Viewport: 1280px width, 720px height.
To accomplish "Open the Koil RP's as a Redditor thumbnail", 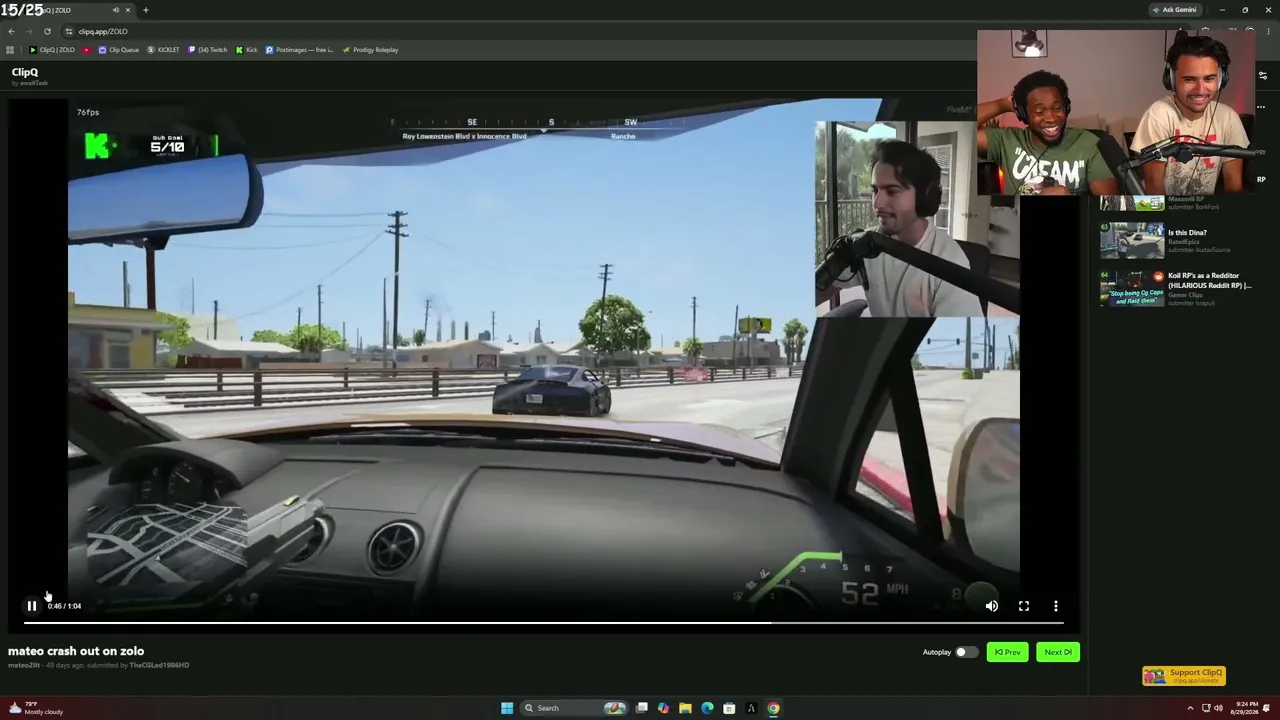I will click(1132, 288).
